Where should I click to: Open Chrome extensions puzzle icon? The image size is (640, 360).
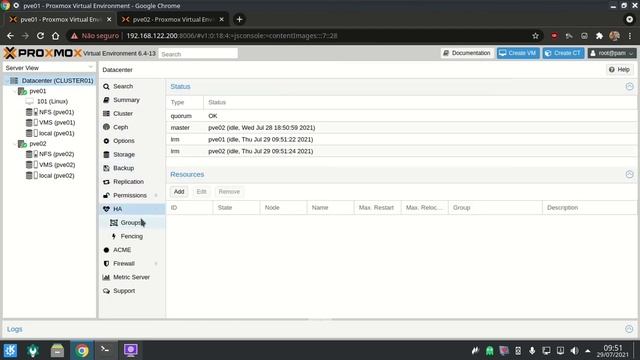tap(599, 36)
